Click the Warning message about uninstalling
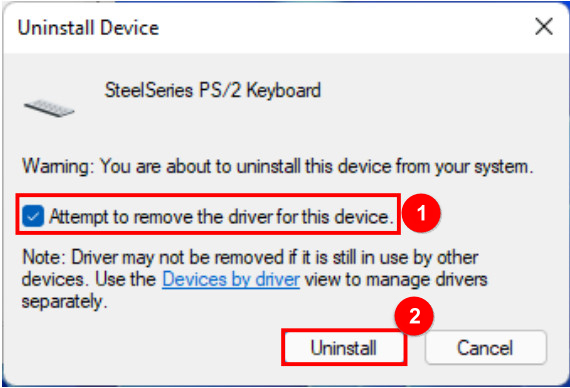Screen dimensions: 570x388 pyautogui.click(x=278, y=167)
